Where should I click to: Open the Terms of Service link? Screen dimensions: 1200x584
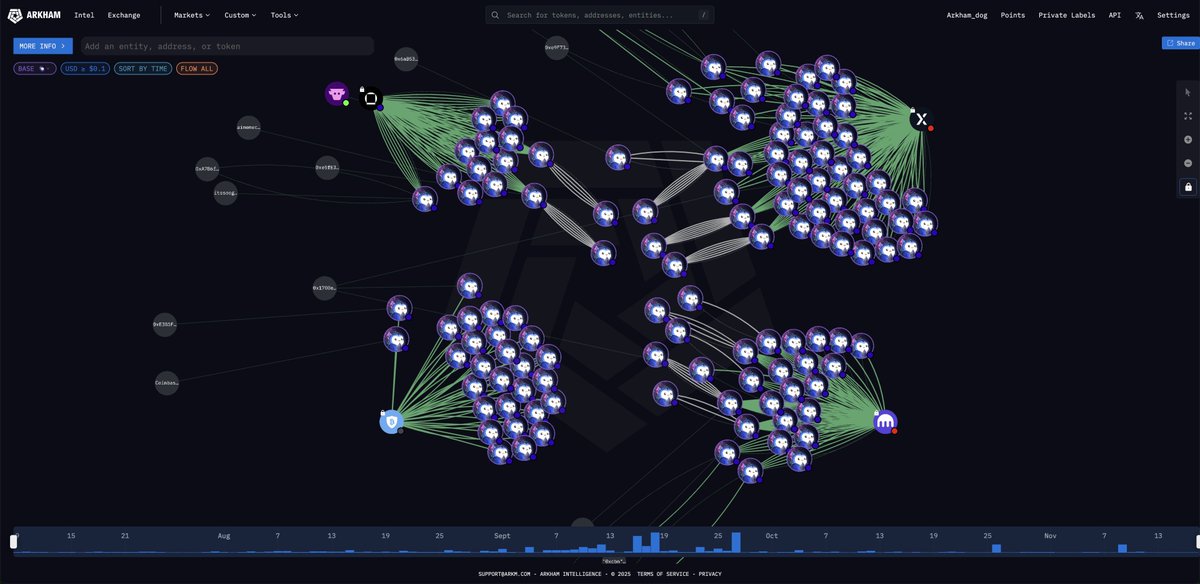tap(665, 574)
